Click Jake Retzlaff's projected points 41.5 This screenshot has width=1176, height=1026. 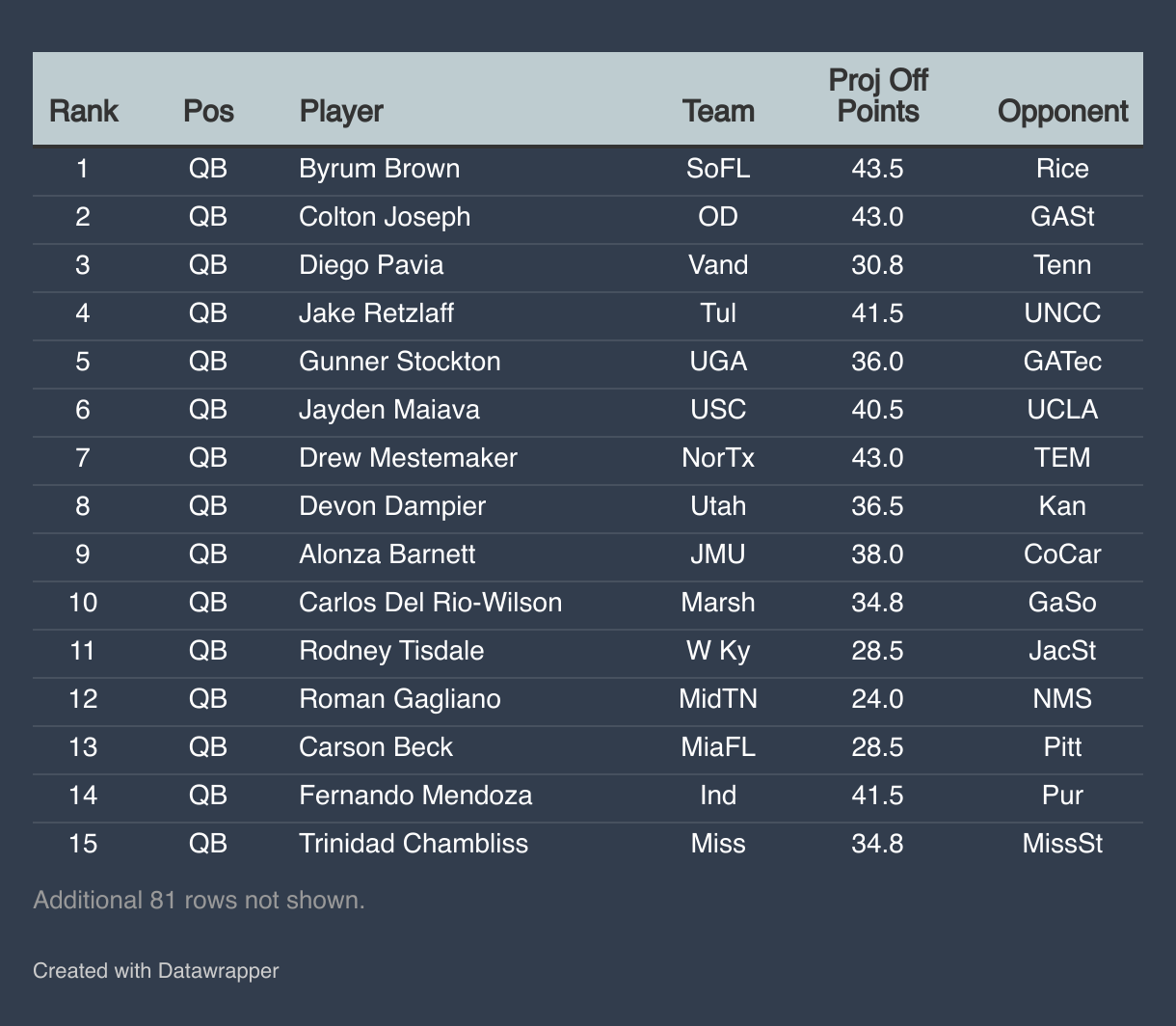[877, 313]
